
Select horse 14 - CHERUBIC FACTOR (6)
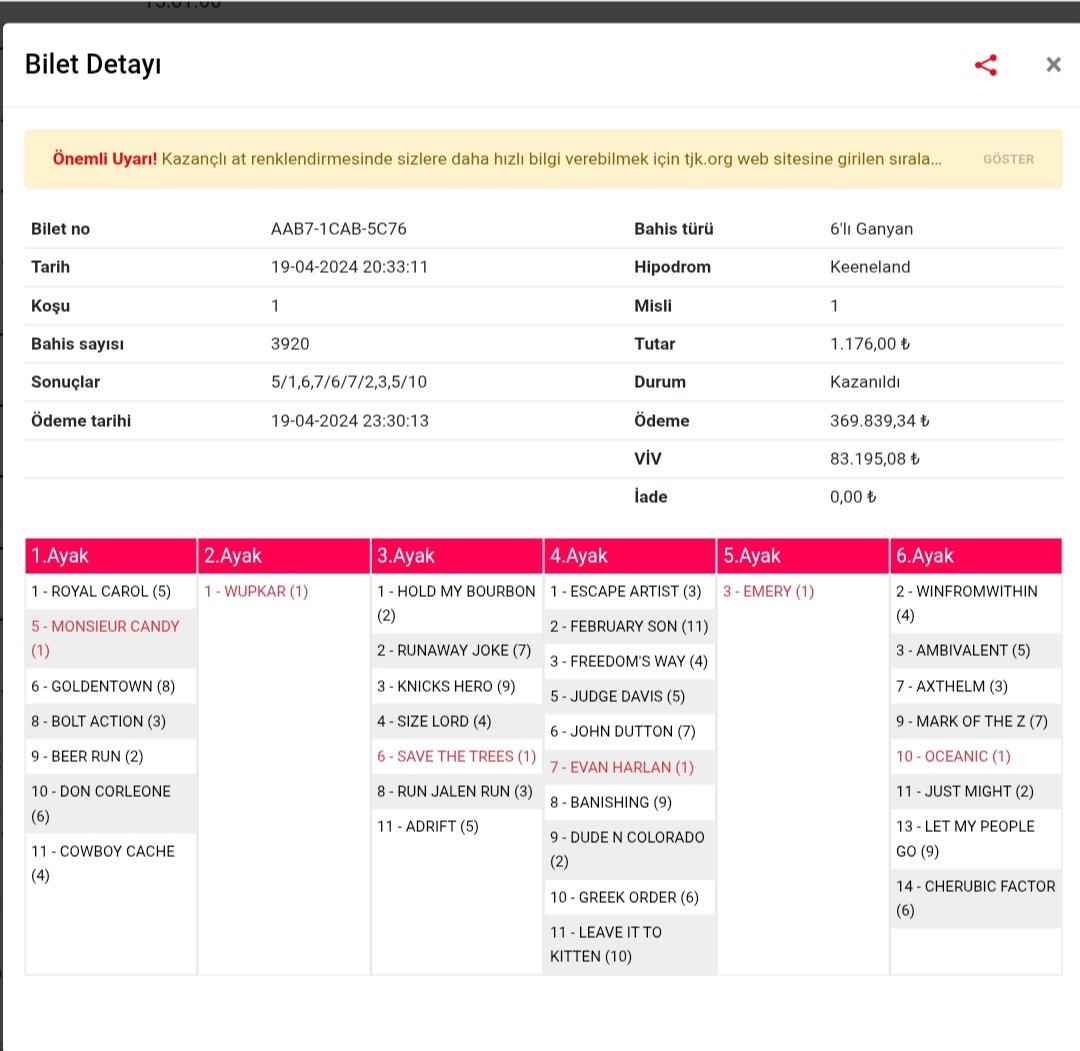tap(975, 899)
